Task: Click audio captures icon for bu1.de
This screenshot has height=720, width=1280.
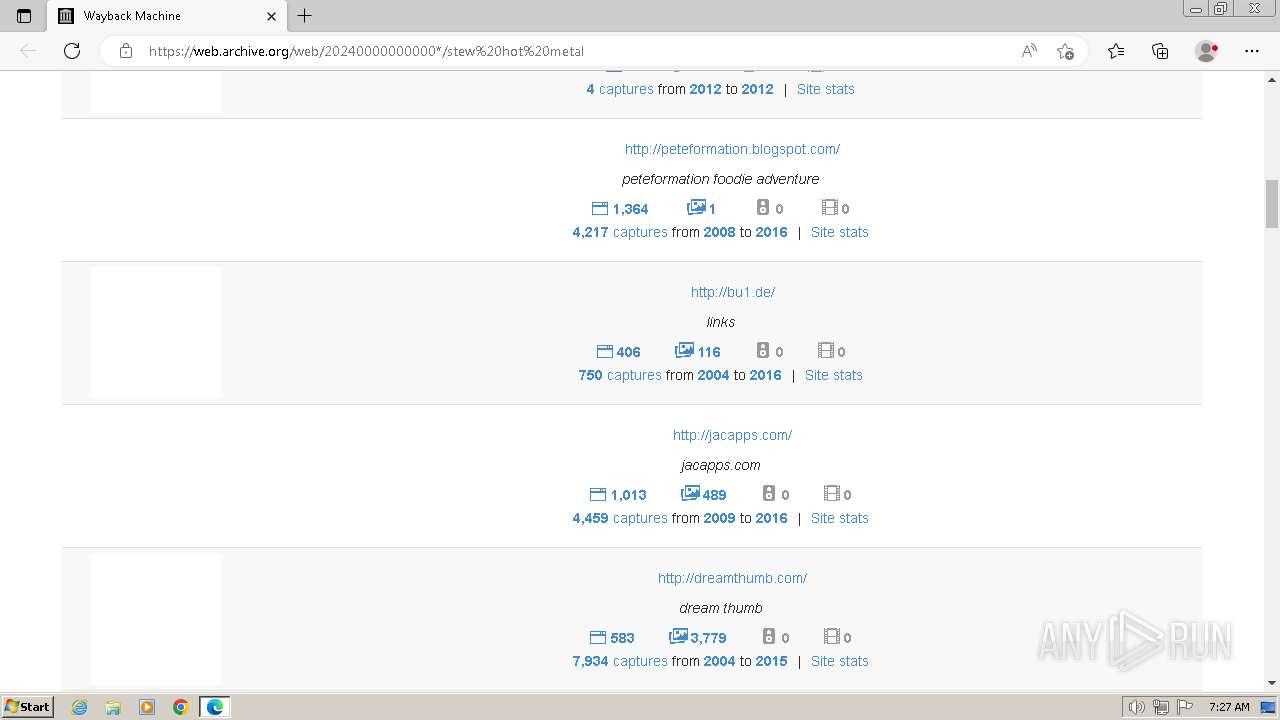Action: (x=763, y=351)
